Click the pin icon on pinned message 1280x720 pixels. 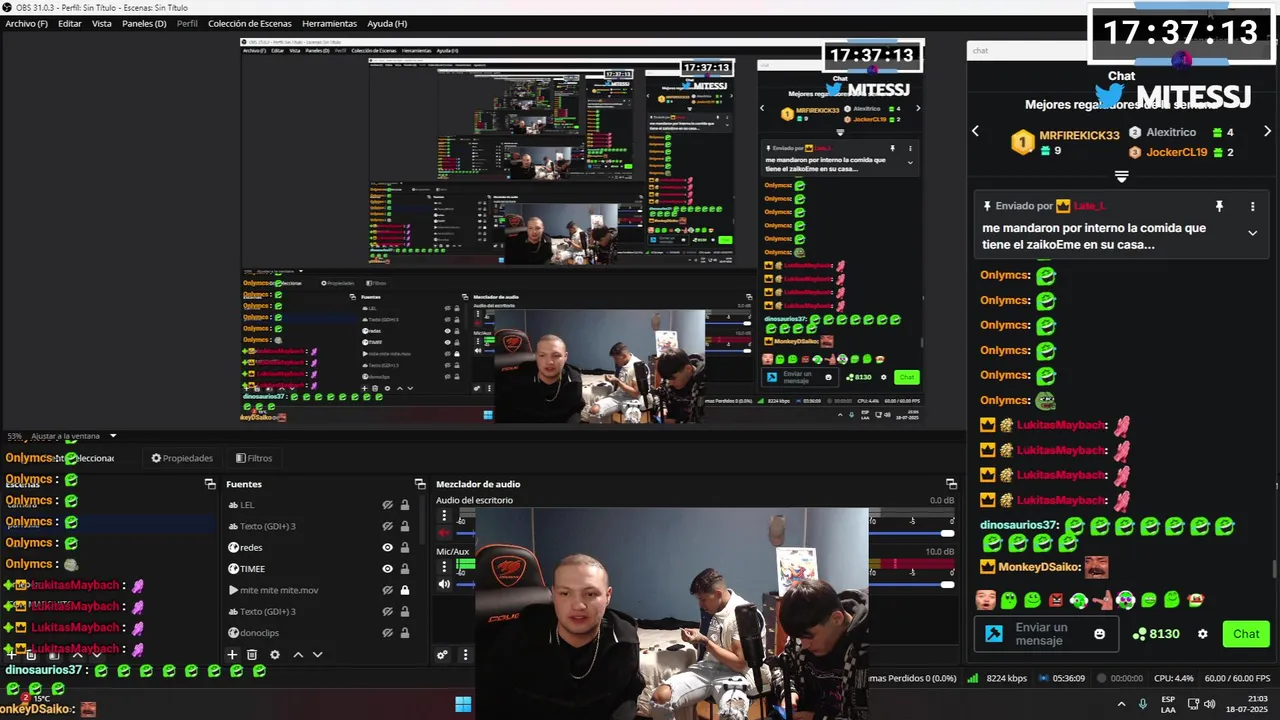(1219, 206)
